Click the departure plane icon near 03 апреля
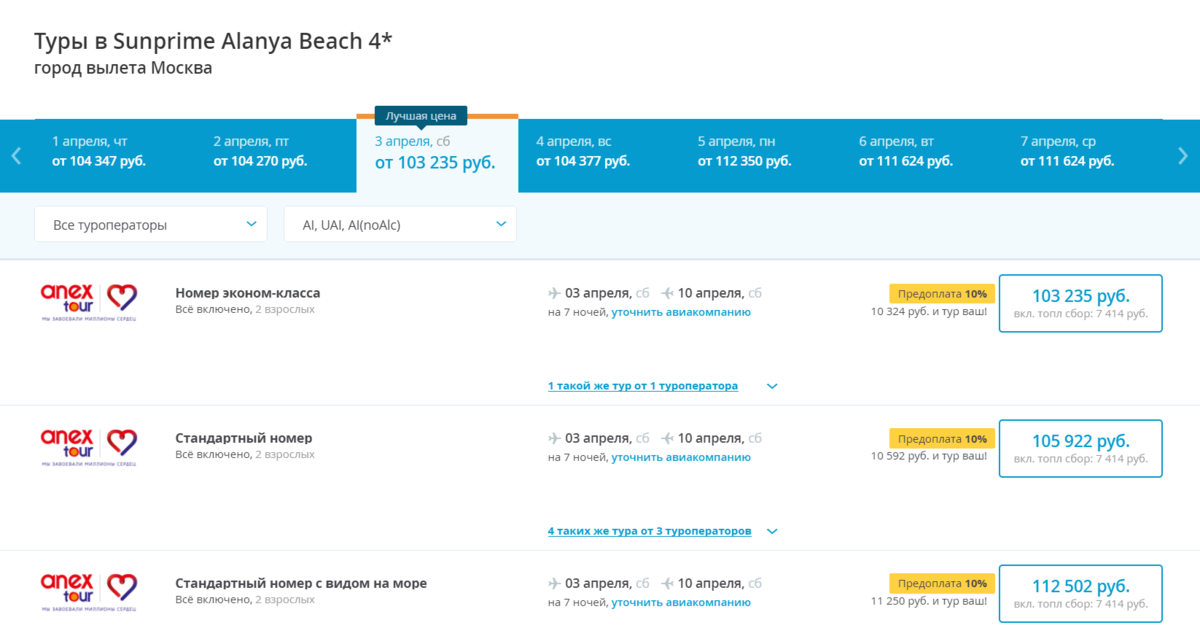 [554, 293]
